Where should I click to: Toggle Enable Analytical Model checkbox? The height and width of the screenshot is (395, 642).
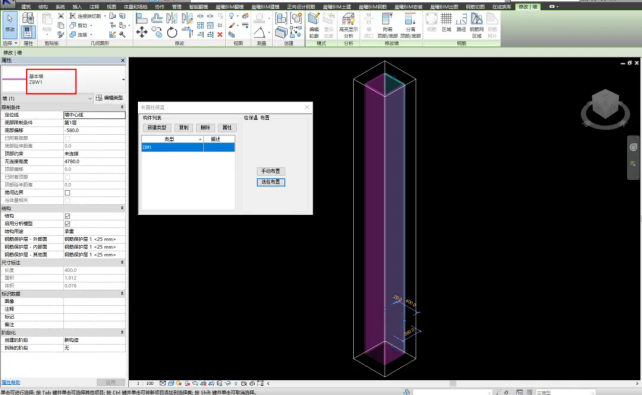coord(68,223)
